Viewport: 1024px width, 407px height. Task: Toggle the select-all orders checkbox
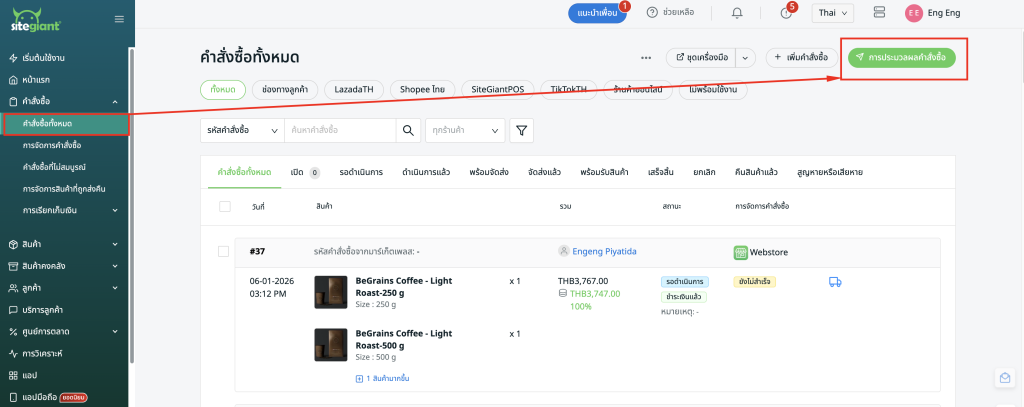(x=224, y=206)
